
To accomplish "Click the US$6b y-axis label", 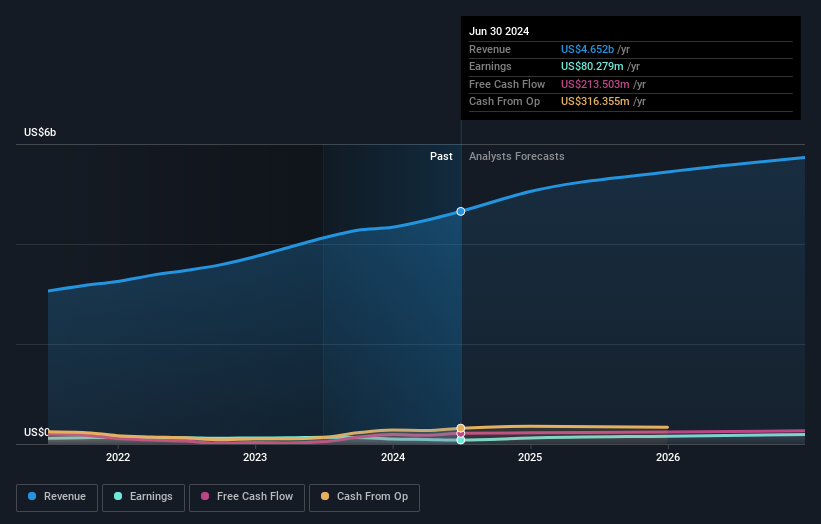I will [x=40, y=132].
